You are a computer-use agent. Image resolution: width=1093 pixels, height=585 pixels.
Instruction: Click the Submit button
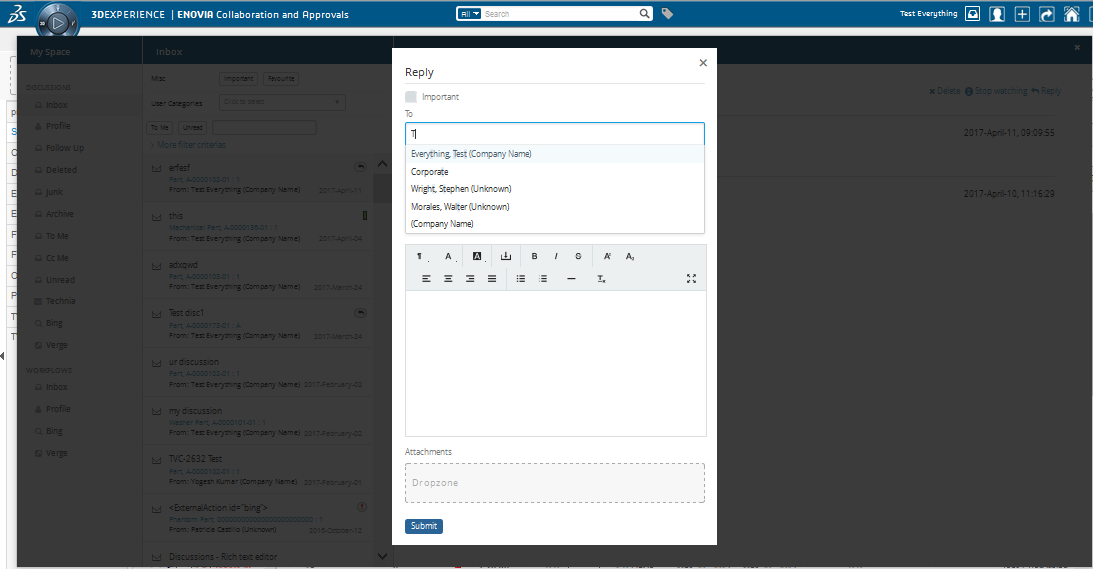[x=423, y=526]
